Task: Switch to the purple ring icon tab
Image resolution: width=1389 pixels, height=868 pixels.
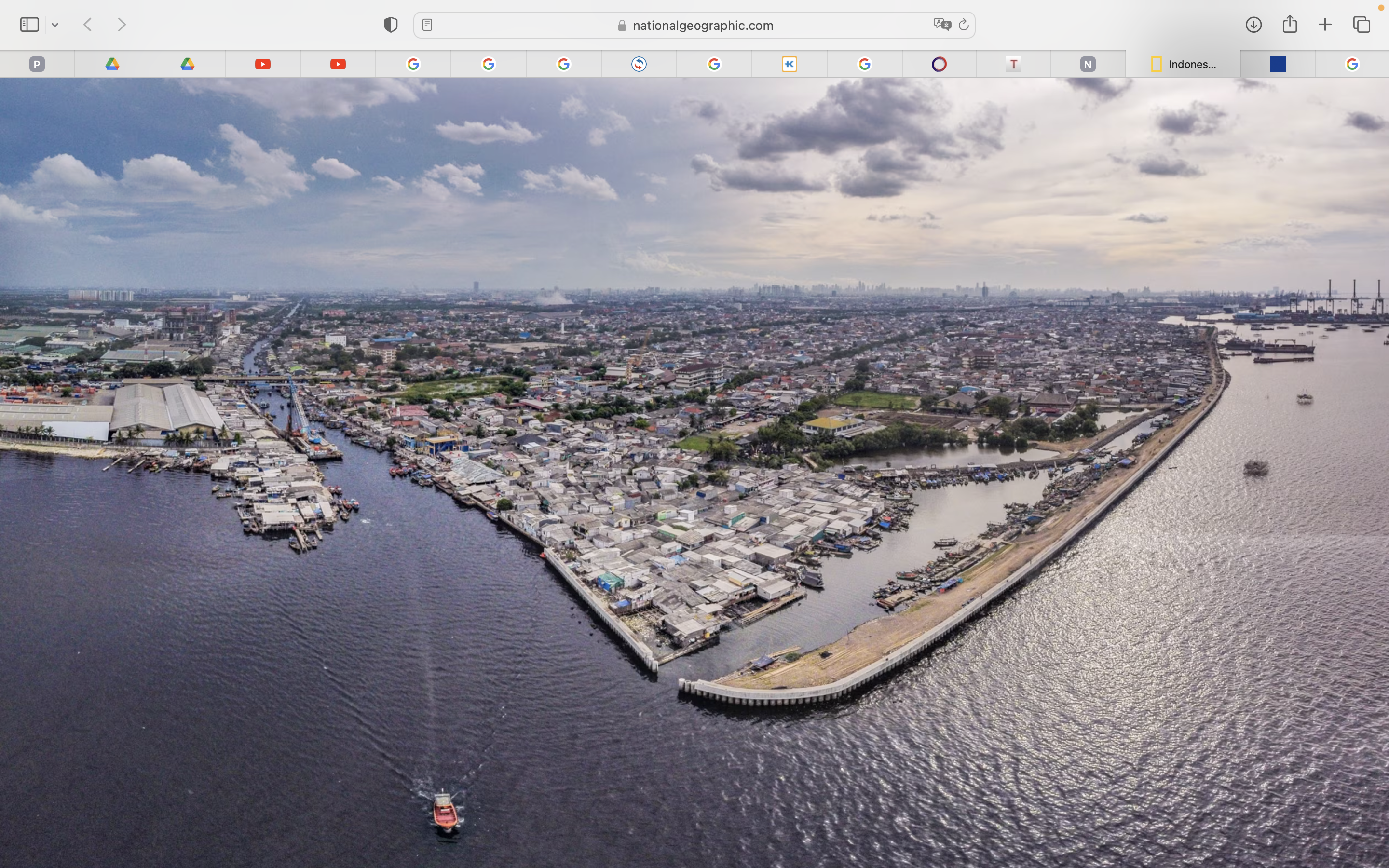Action: pos(939,64)
